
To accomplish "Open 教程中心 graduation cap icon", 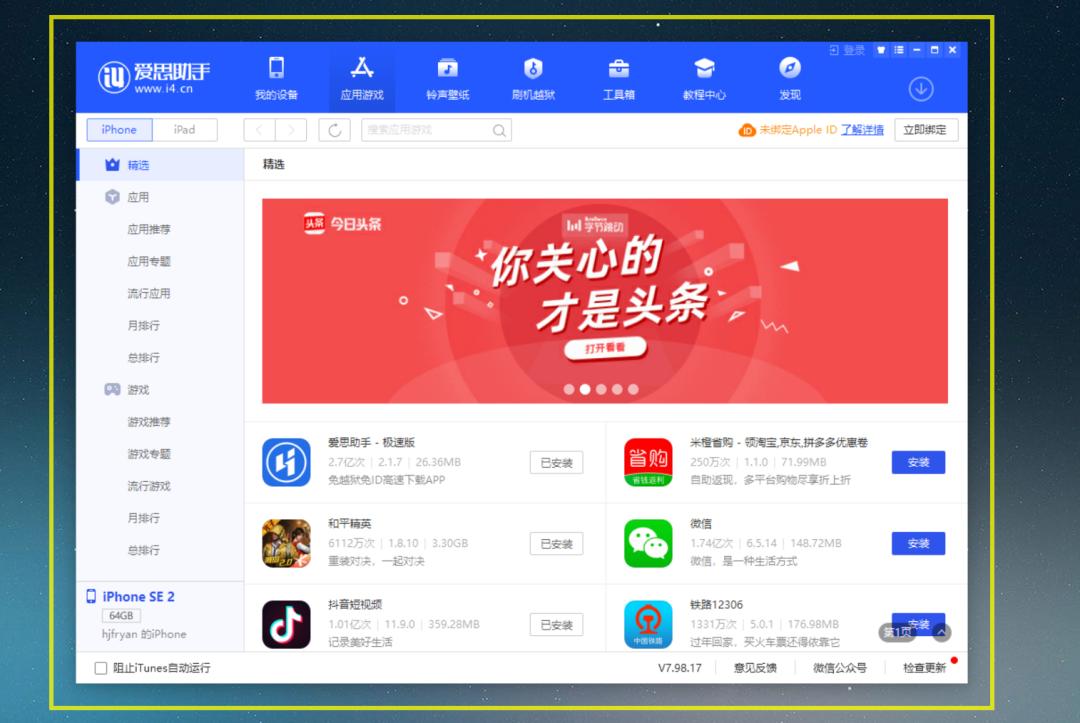I will (x=704, y=68).
